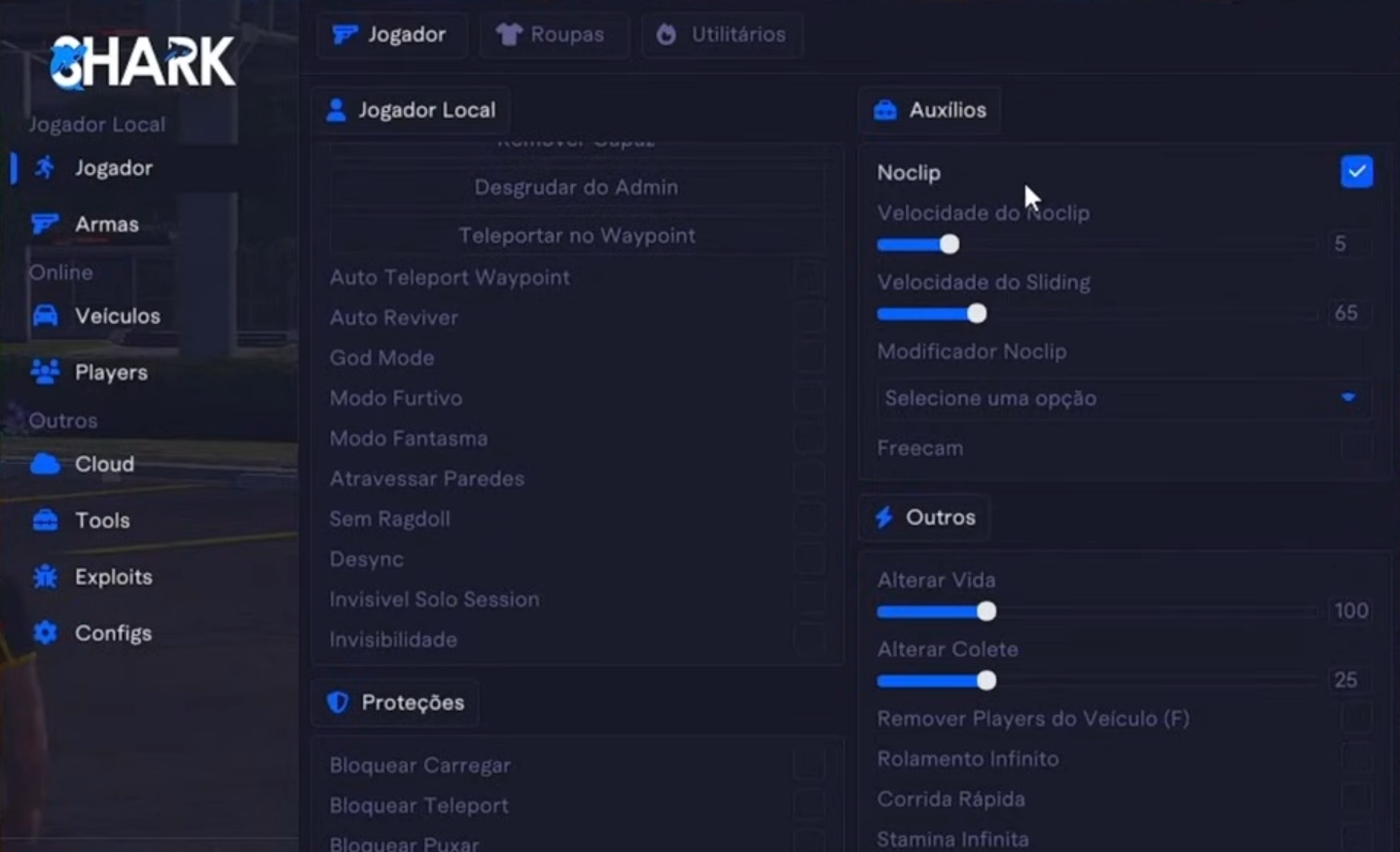Enable the Invisibilidade checkbox

click(808, 640)
